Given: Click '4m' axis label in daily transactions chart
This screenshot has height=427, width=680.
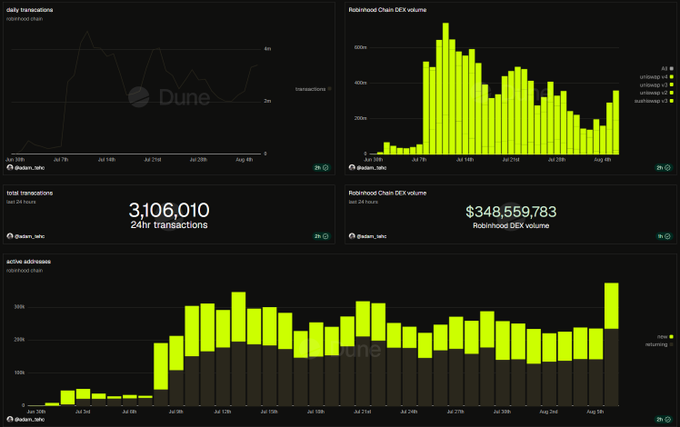Looking at the screenshot, I should (x=268, y=49).
